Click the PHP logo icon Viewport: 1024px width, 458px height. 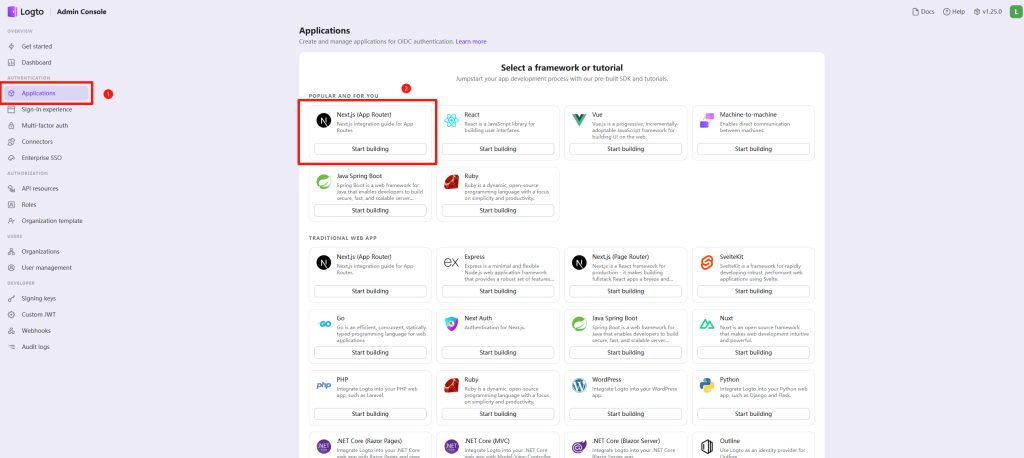(323, 385)
